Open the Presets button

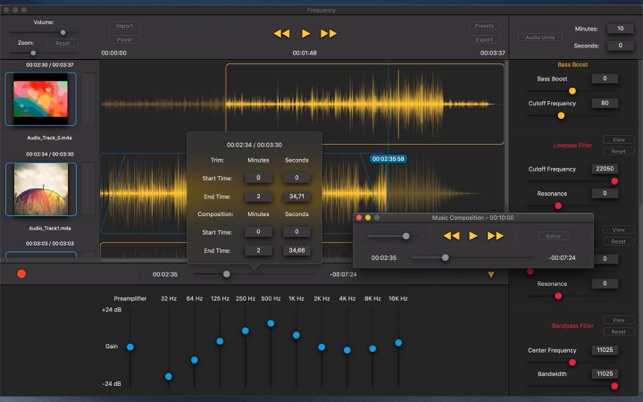(483, 26)
